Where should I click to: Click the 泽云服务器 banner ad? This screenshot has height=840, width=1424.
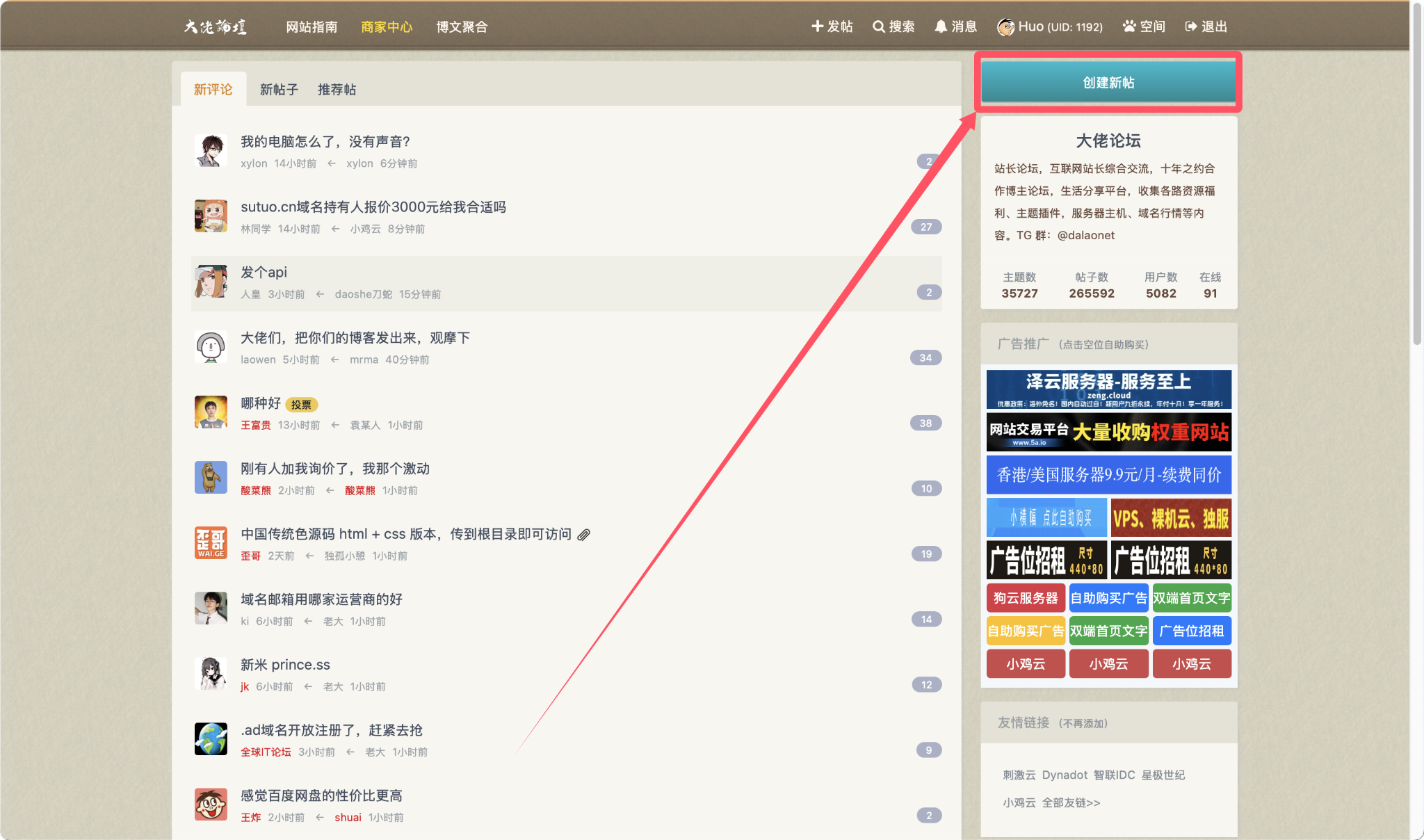(x=1108, y=389)
